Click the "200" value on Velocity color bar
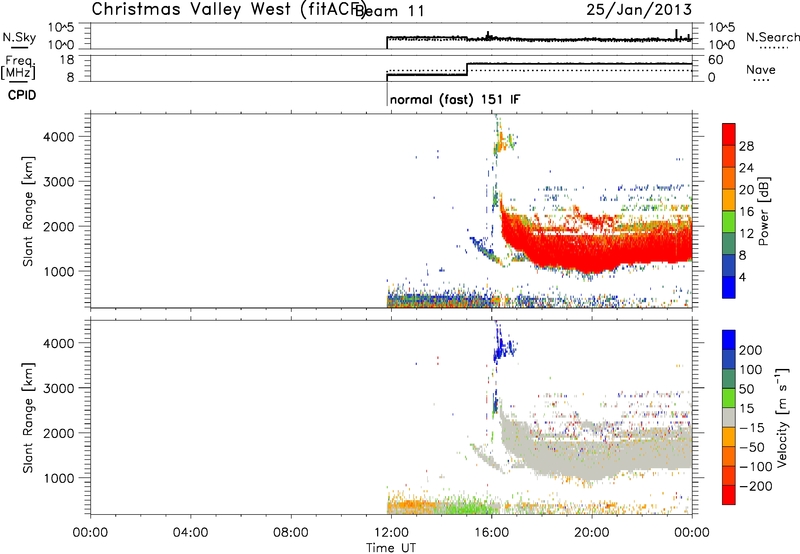Viewport: 800px width, 554px height. click(751, 350)
